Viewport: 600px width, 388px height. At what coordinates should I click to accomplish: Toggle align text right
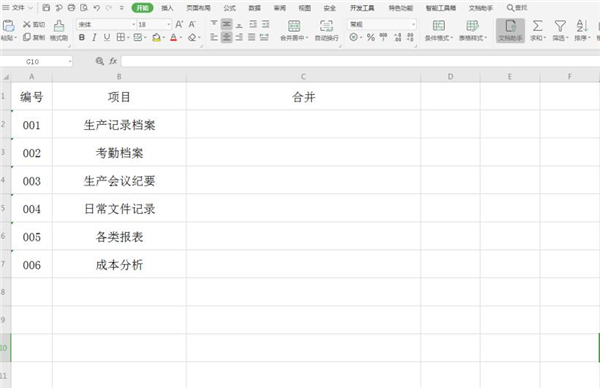(x=239, y=37)
